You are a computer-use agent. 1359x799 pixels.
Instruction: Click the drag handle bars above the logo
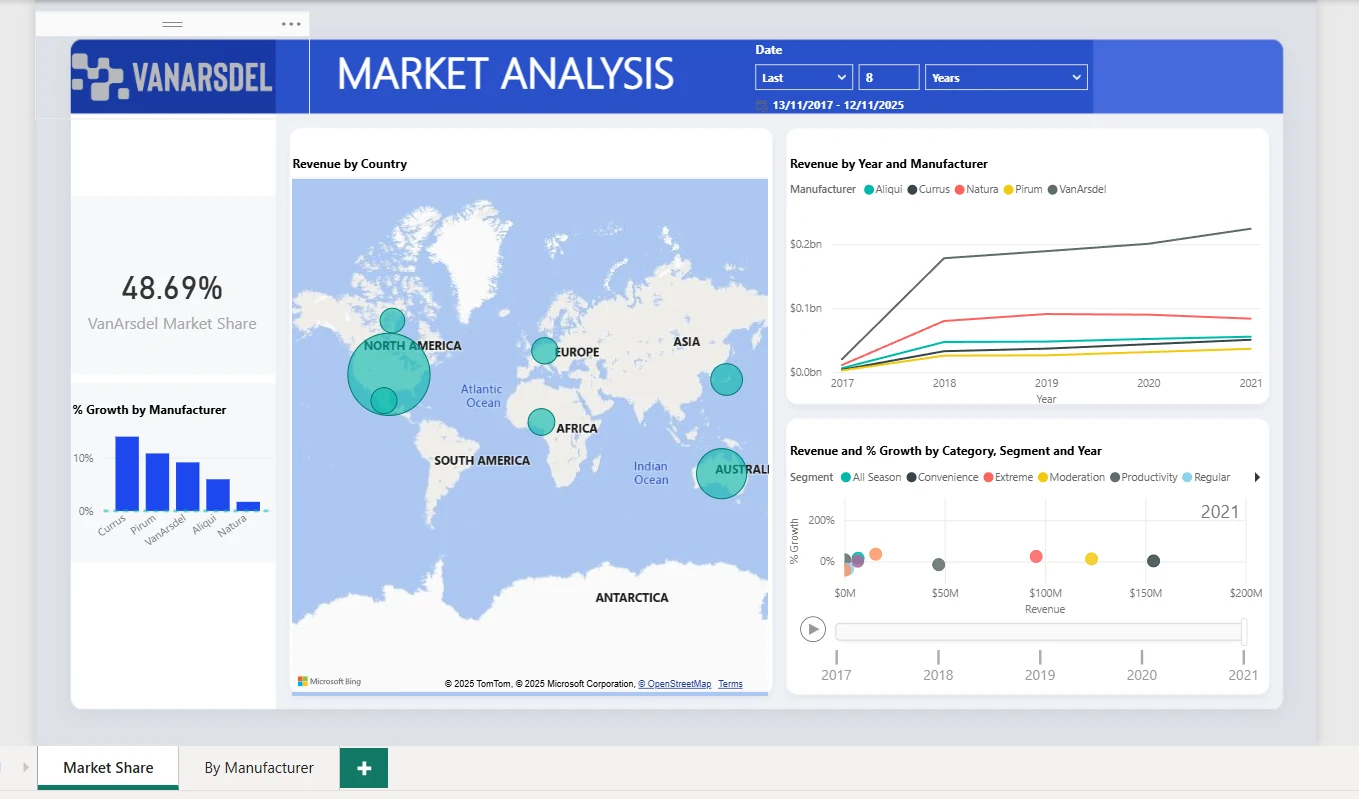(173, 24)
